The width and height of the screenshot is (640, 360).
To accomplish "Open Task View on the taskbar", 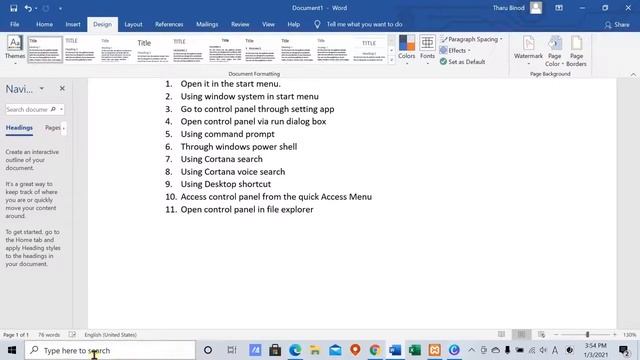I will (231, 350).
